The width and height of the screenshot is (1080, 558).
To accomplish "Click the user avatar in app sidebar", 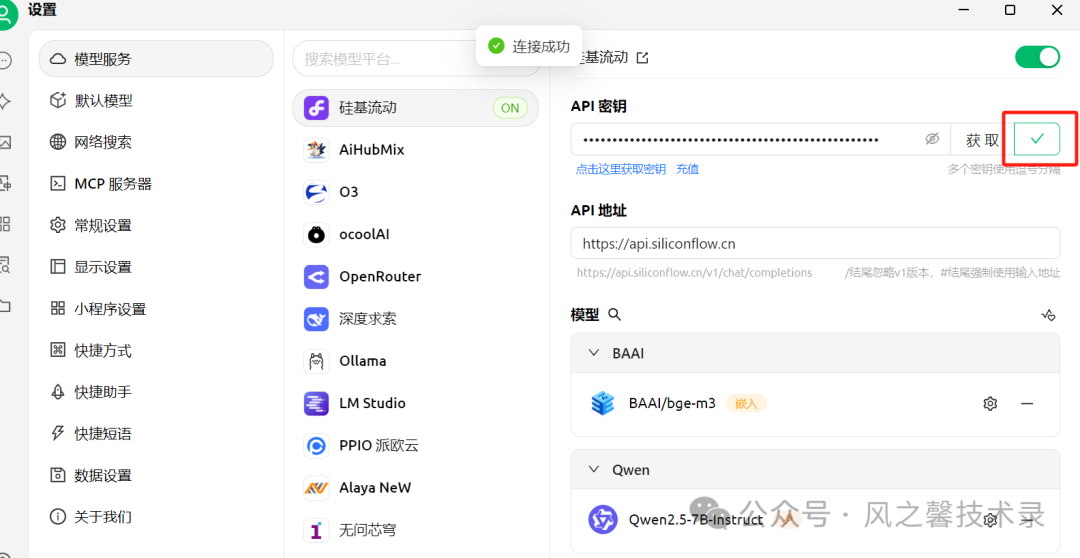I will [x=7, y=15].
